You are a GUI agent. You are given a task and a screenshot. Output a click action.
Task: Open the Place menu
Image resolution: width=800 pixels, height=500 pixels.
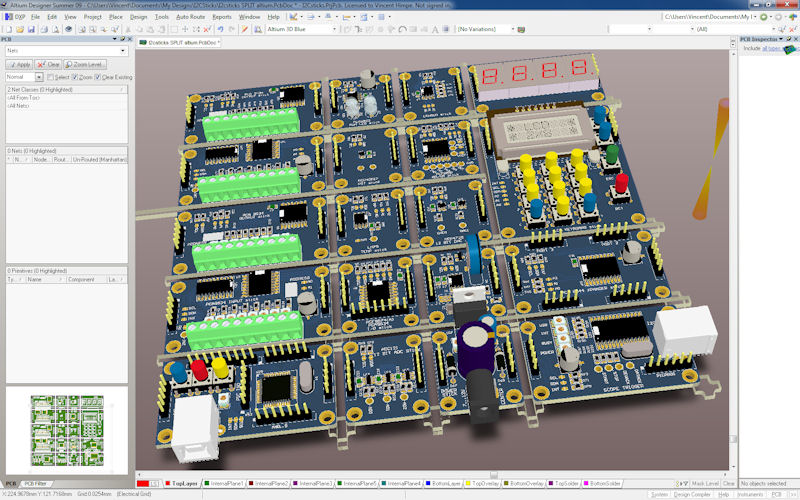(116, 17)
